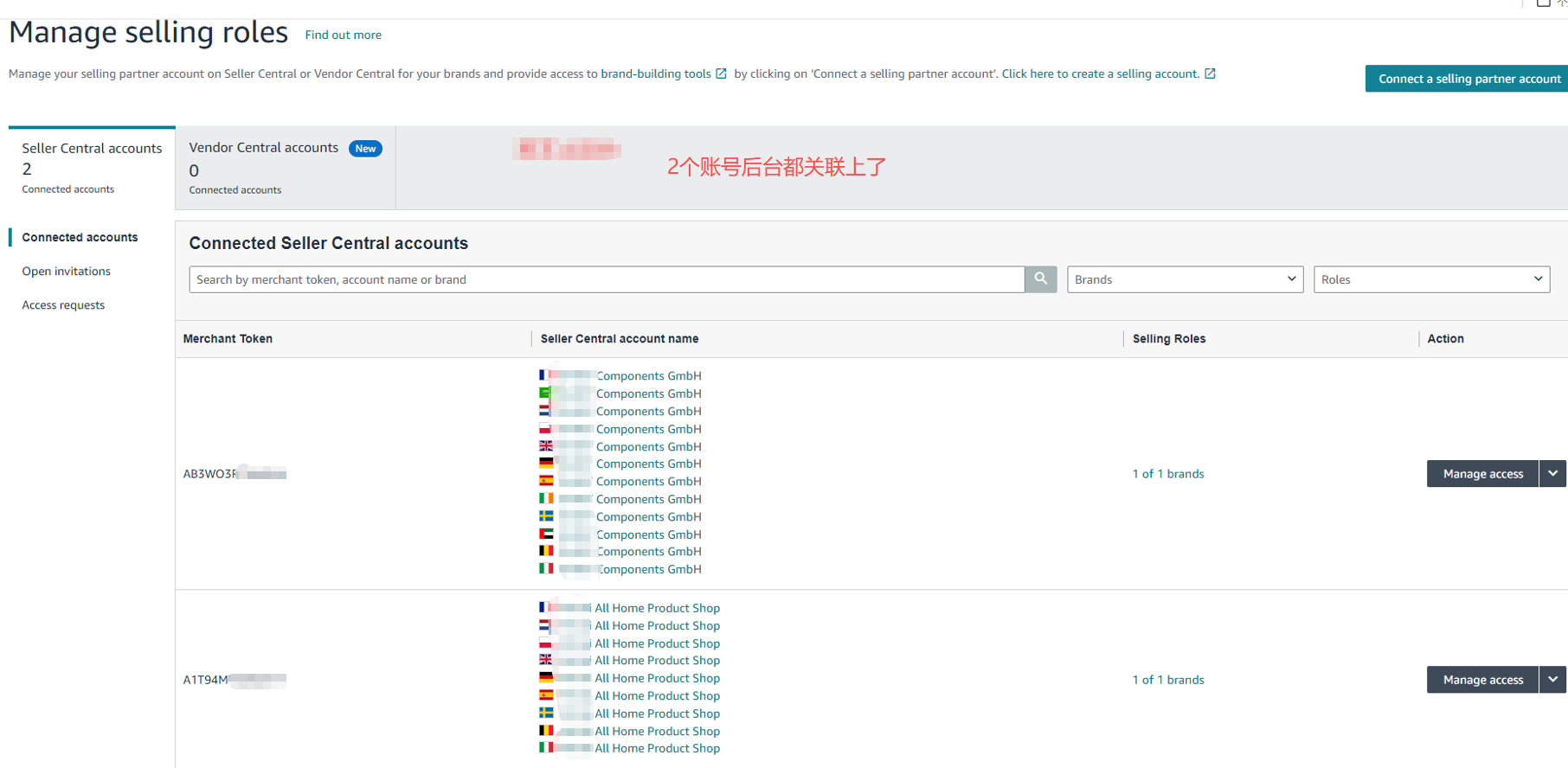Expand arrow next to first Manage access
Viewport: 1568px width, 768px height.
(x=1552, y=474)
